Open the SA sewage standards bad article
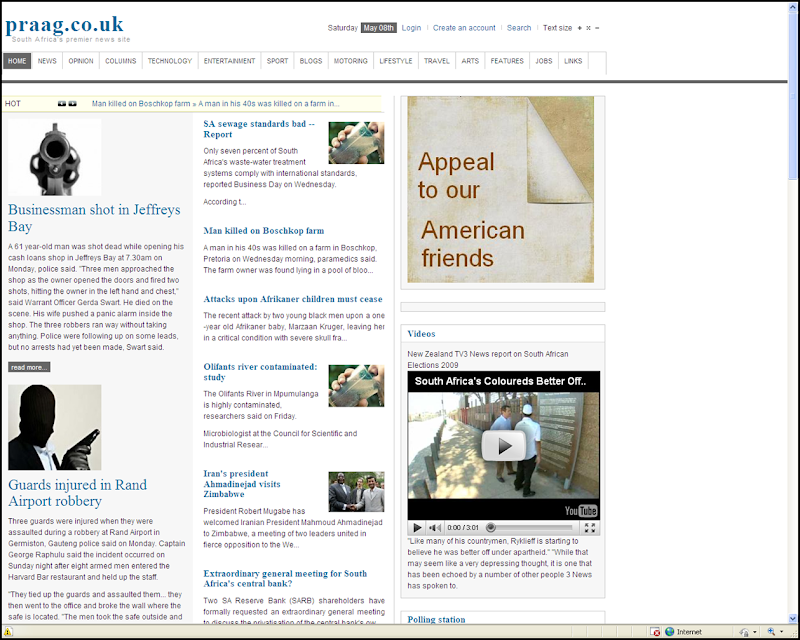 click(x=259, y=129)
